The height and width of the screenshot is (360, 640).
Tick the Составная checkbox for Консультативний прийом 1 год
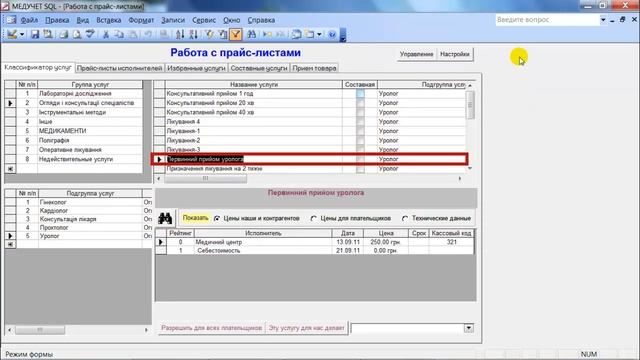point(360,93)
